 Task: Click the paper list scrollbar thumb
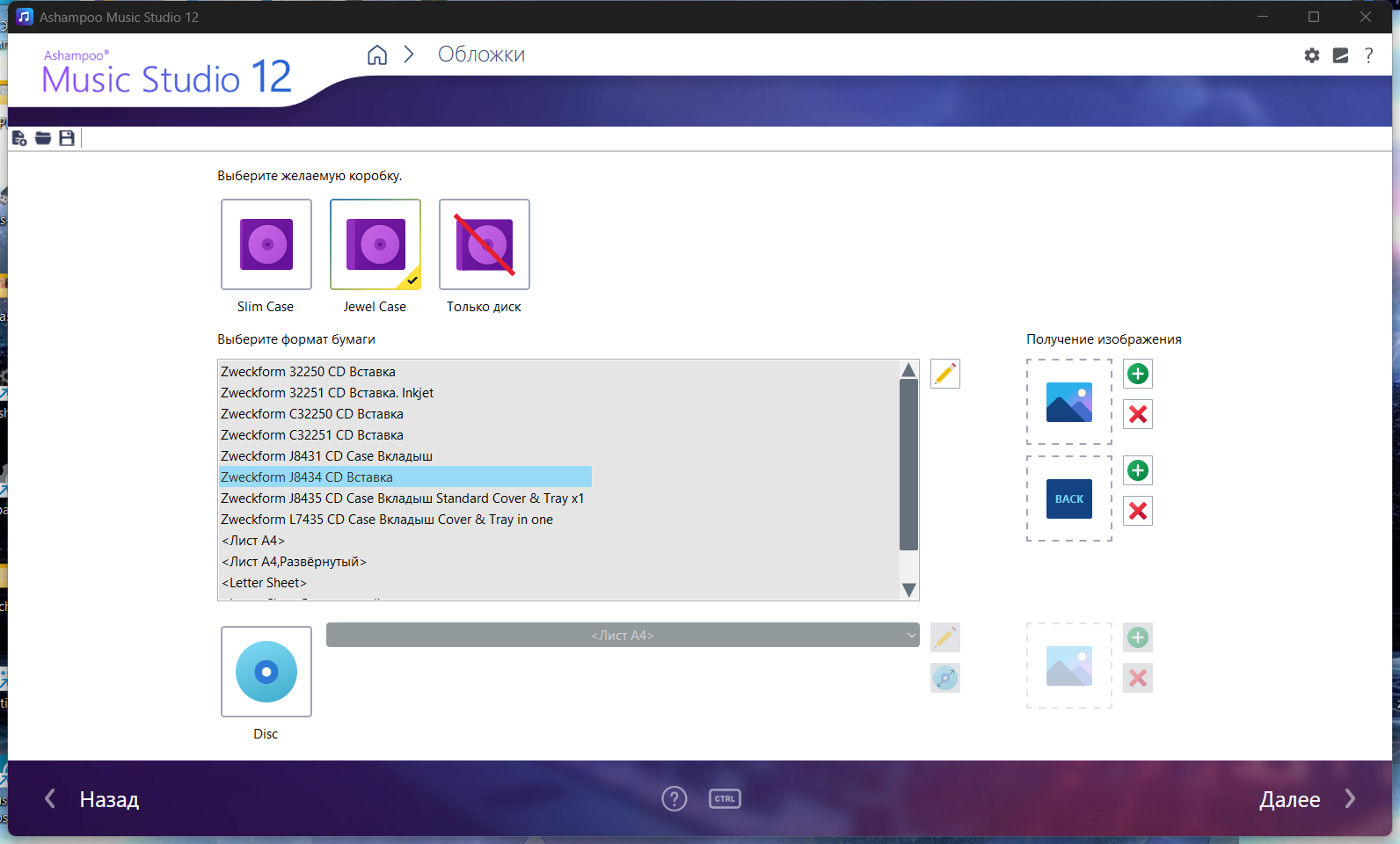pyautogui.click(x=909, y=464)
